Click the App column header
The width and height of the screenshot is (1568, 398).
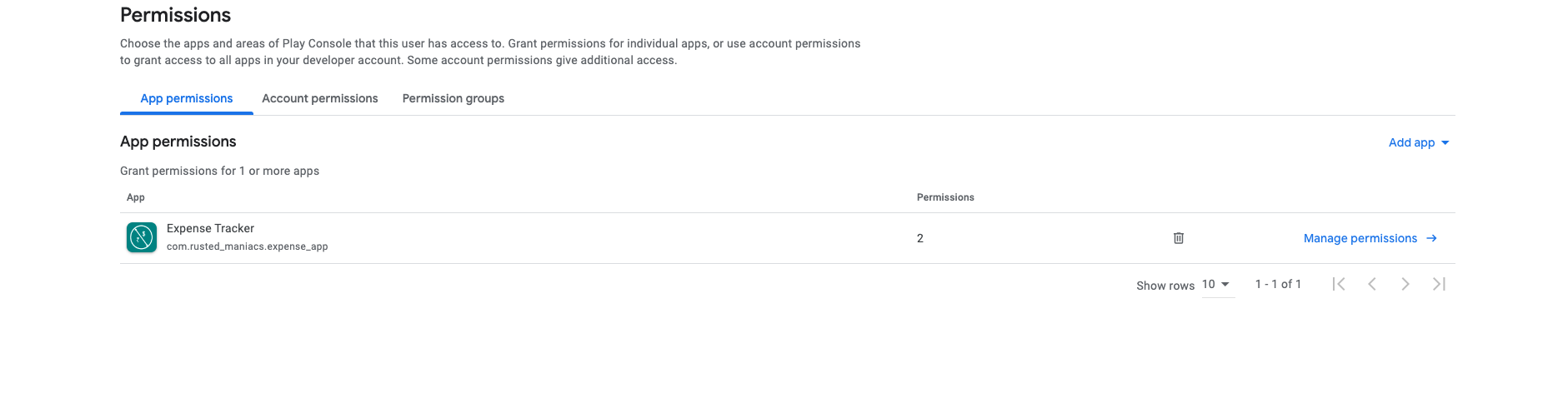[x=136, y=197]
